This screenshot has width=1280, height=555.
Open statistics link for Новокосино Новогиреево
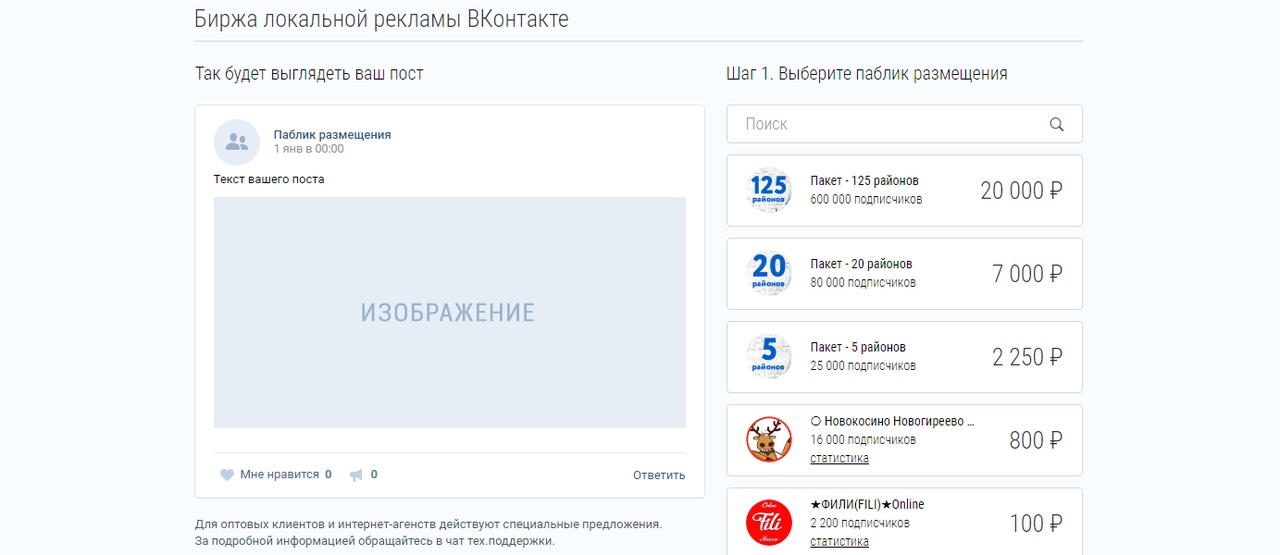pyautogui.click(x=839, y=458)
